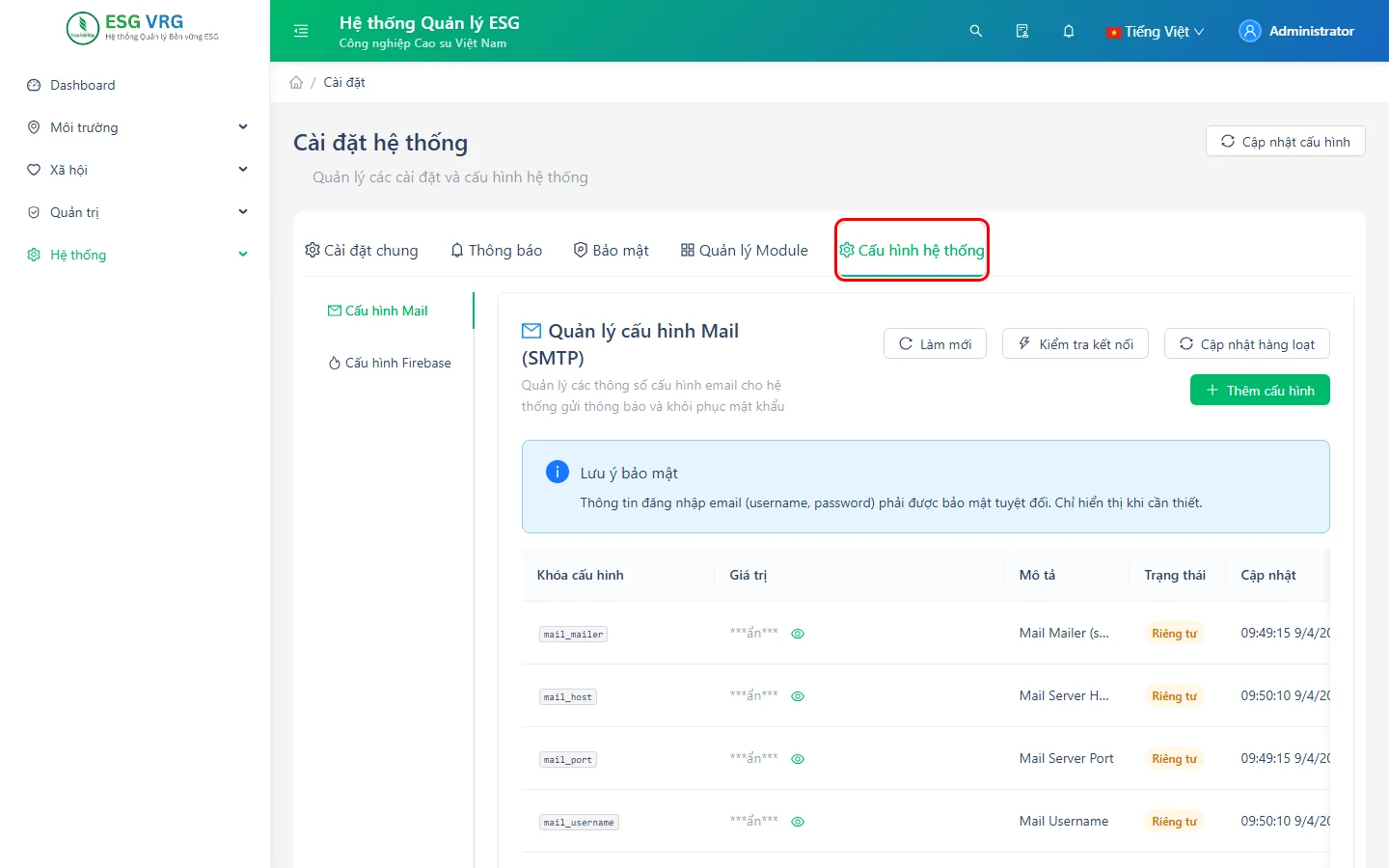This screenshot has height=868, width=1389.
Task: Click the Mail Server Port description
Action: click(1067, 758)
